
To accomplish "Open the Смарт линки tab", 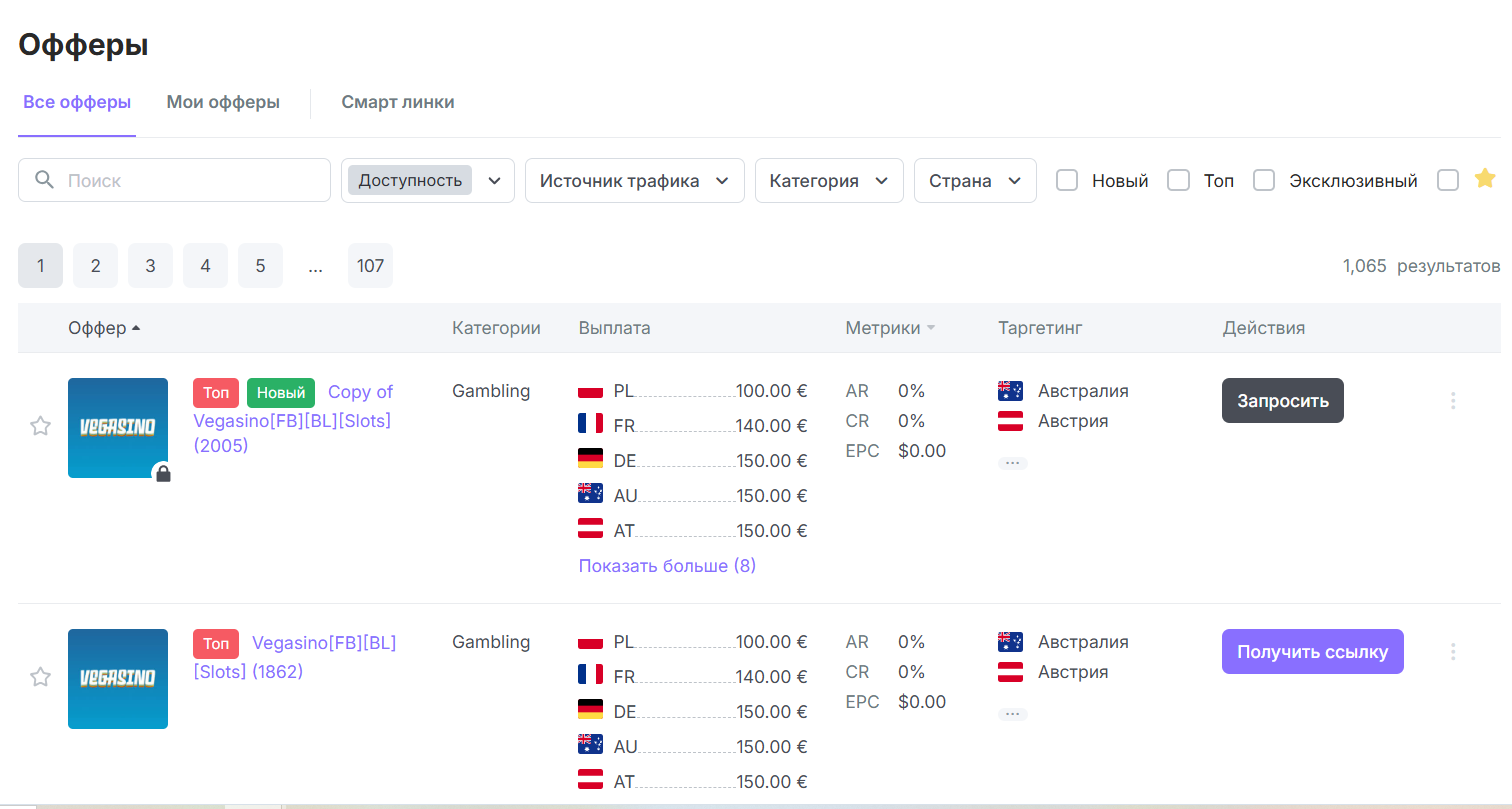I will [397, 102].
